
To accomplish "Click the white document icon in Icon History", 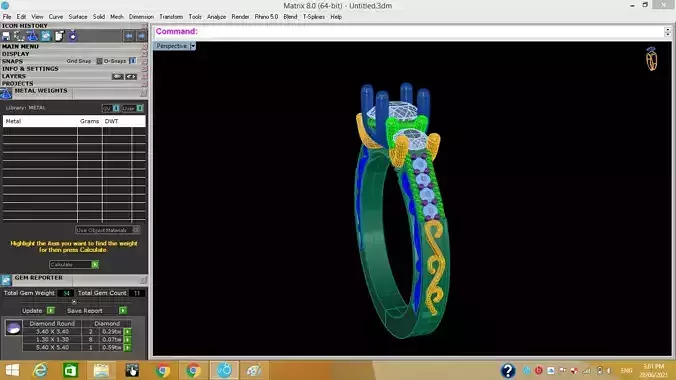I will coord(59,36).
